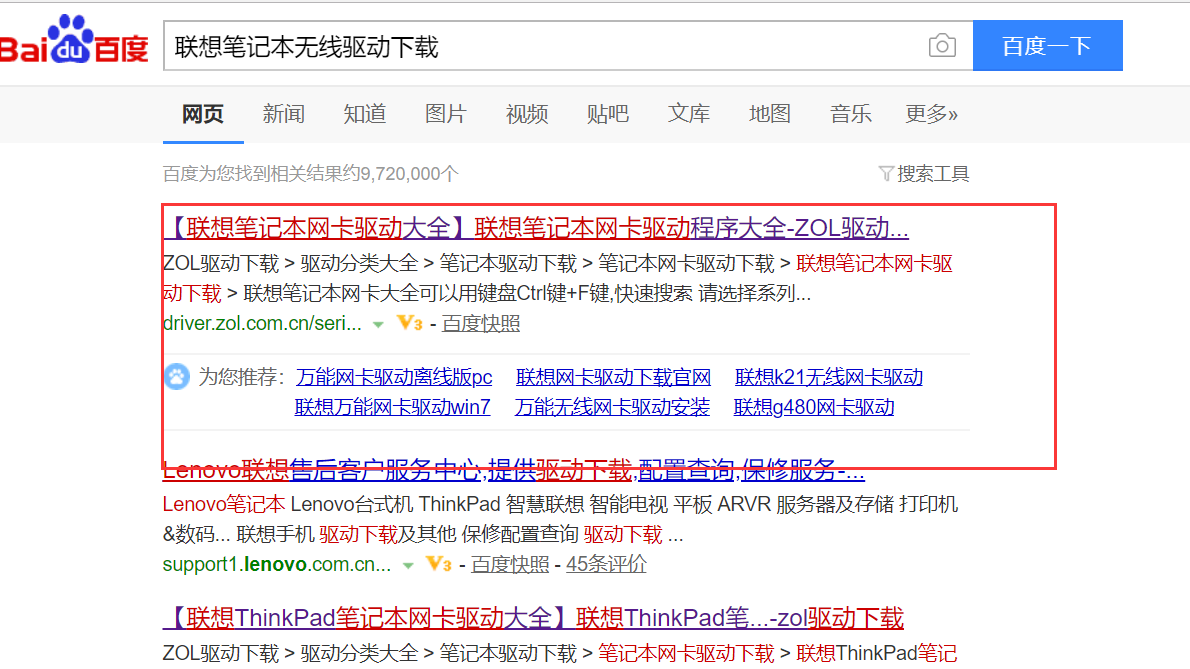Open the 联想网卡驱动下载官网 suggested link
1190x669 pixels.
coord(613,377)
